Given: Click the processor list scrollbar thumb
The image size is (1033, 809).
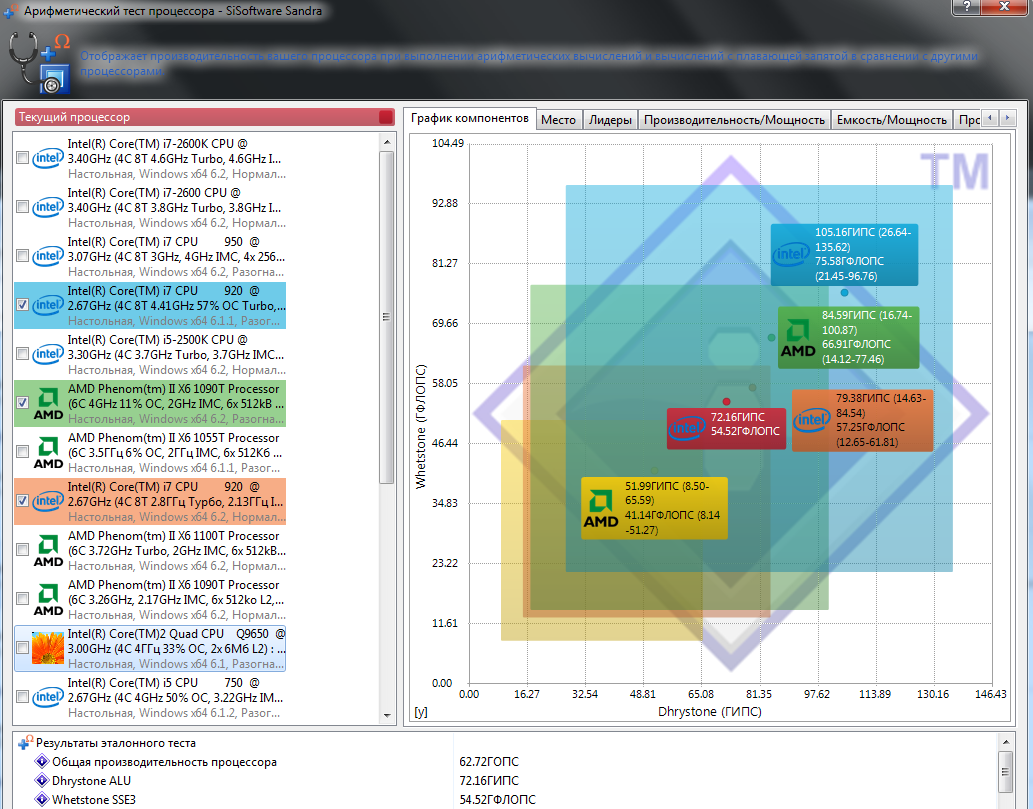Looking at the screenshot, I should coord(387,318).
